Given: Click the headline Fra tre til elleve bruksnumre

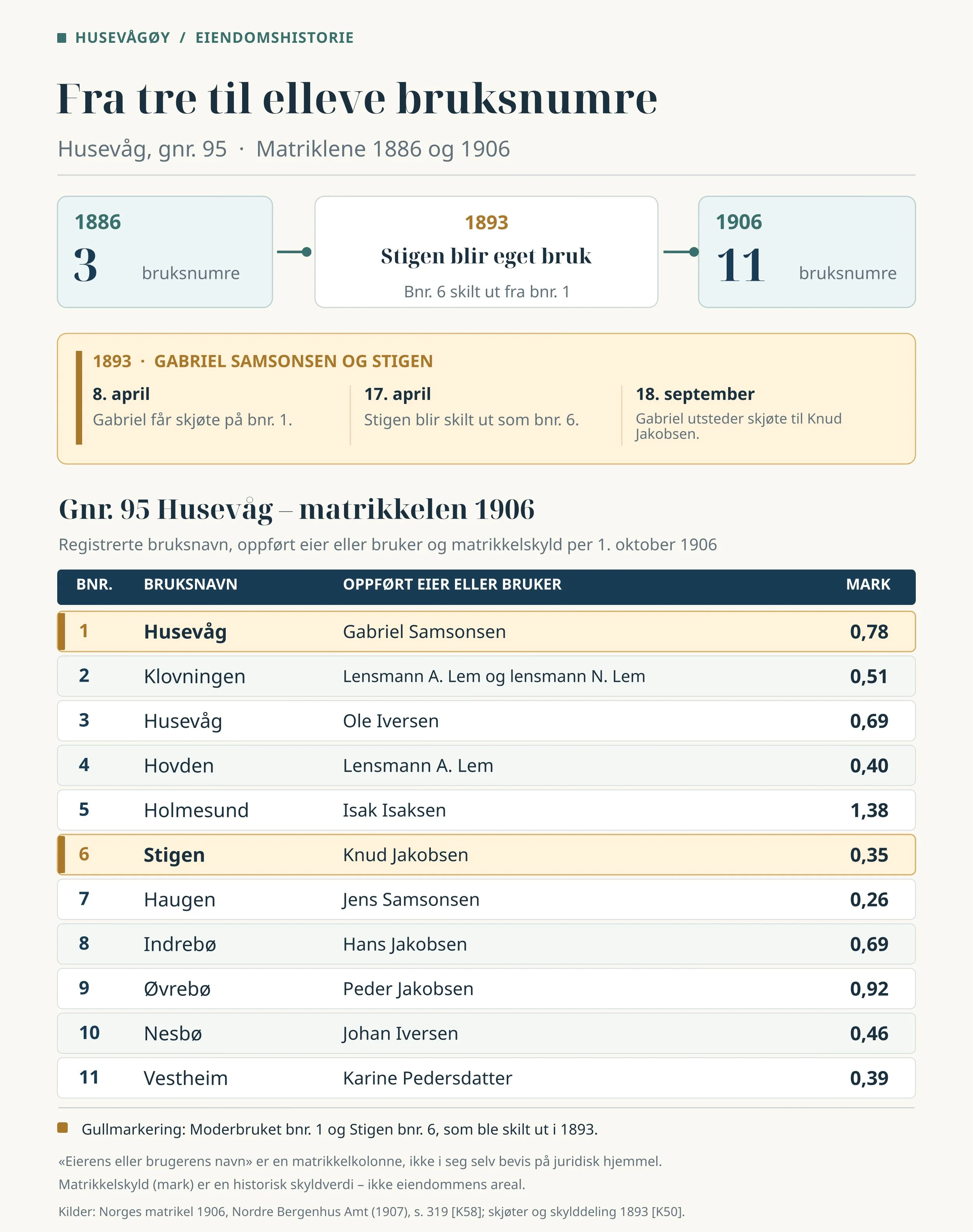Looking at the screenshot, I should tap(357, 98).
